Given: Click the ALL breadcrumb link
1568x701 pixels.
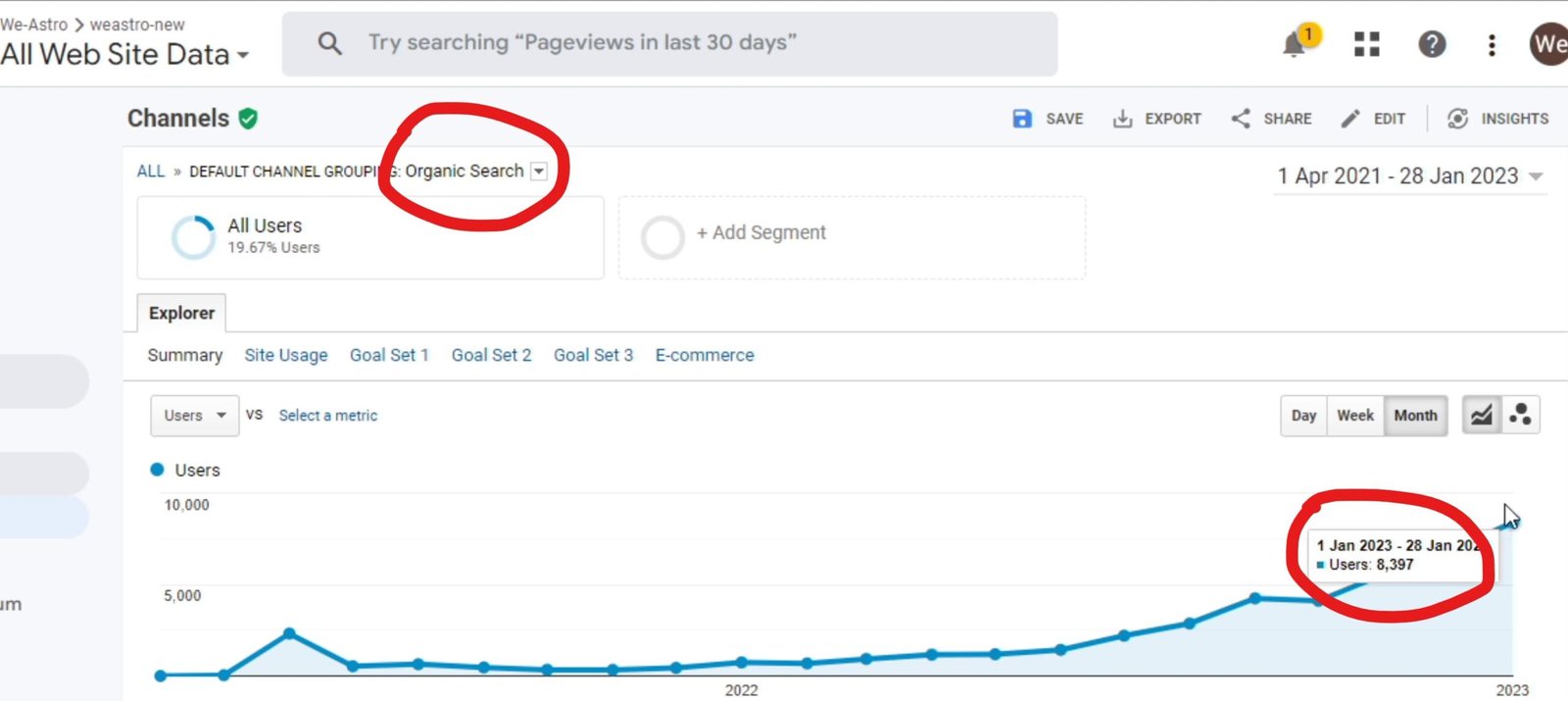Looking at the screenshot, I should click(150, 171).
